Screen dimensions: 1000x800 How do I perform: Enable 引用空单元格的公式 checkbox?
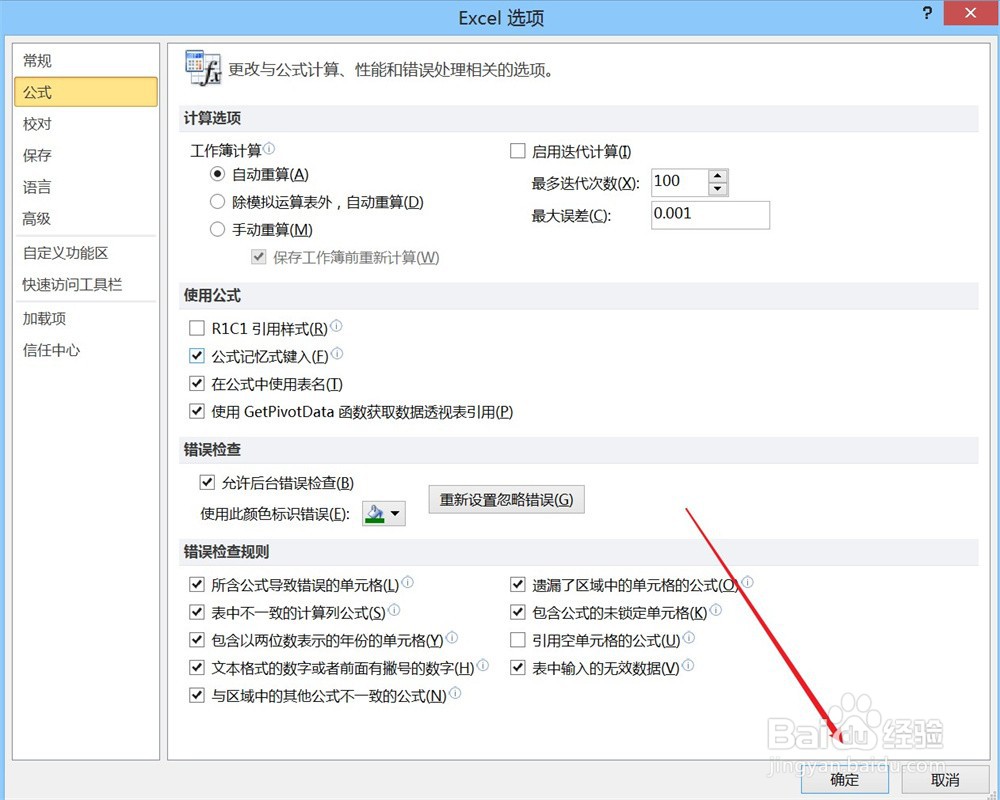(x=518, y=640)
